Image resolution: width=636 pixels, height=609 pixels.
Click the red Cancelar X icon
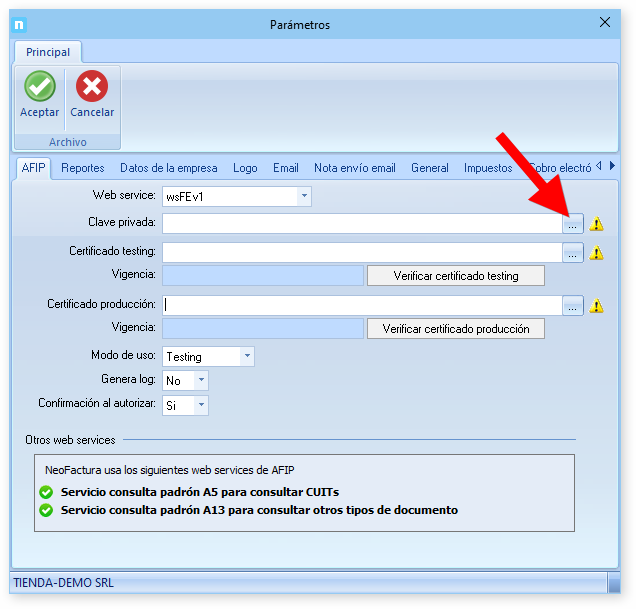[x=92, y=87]
